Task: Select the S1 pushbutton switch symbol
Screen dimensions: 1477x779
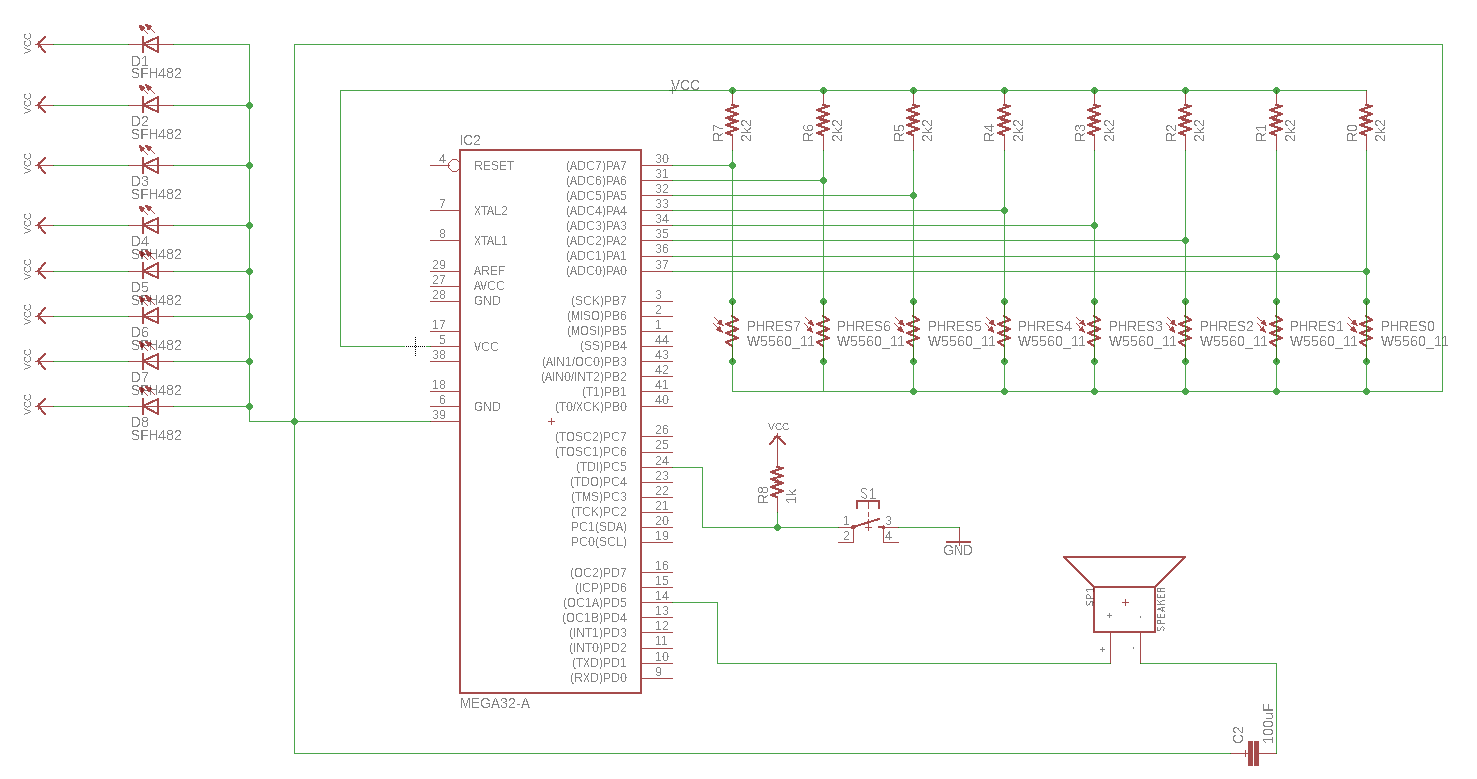Action: [x=867, y=523]
